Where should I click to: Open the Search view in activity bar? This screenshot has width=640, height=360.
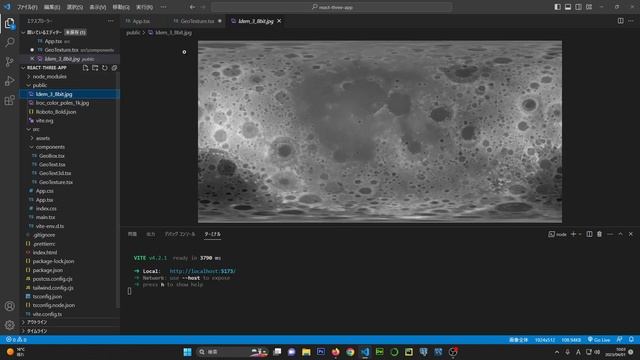tap(9, 42)
